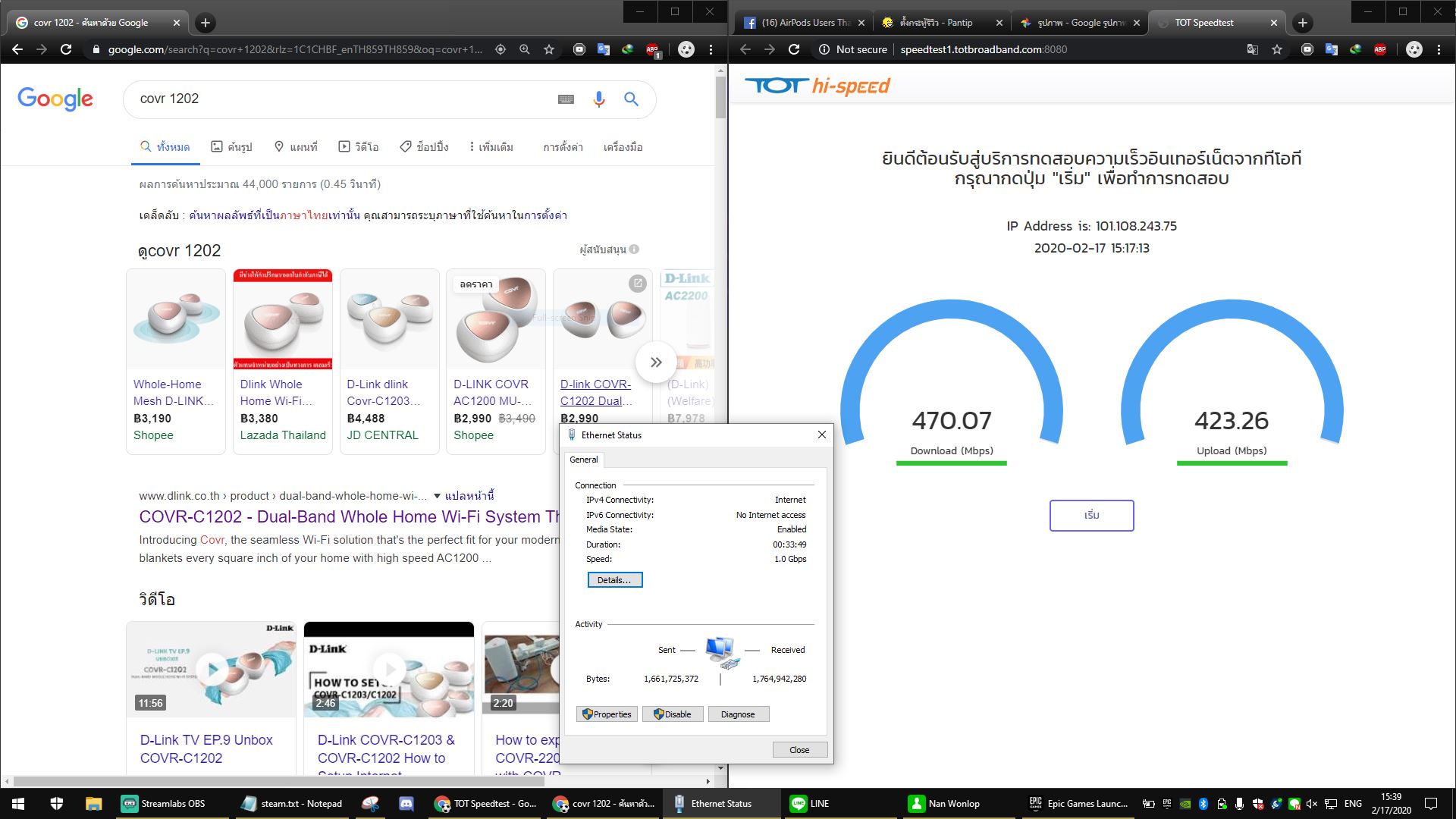Screen dimensions: 1456x819
Task: Click the speedtest address bar URL
Action: [984, 49]
